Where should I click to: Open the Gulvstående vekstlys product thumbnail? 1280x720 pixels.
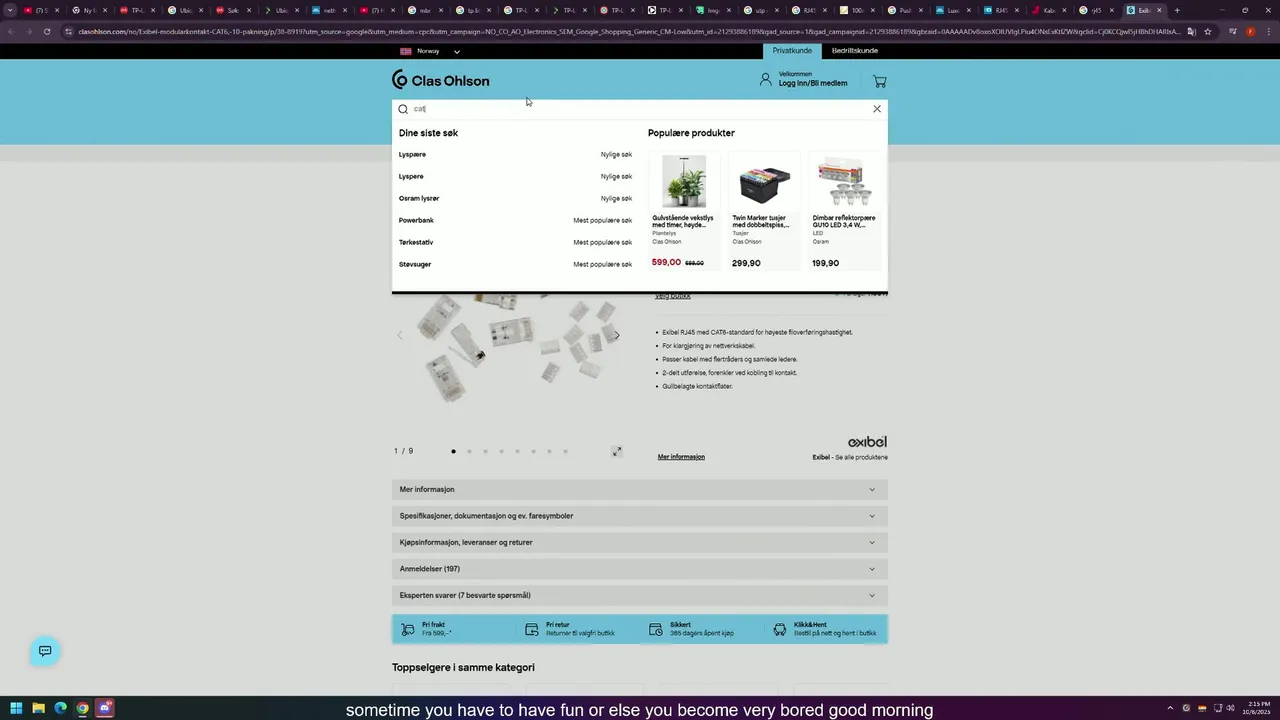click(684, 181)
